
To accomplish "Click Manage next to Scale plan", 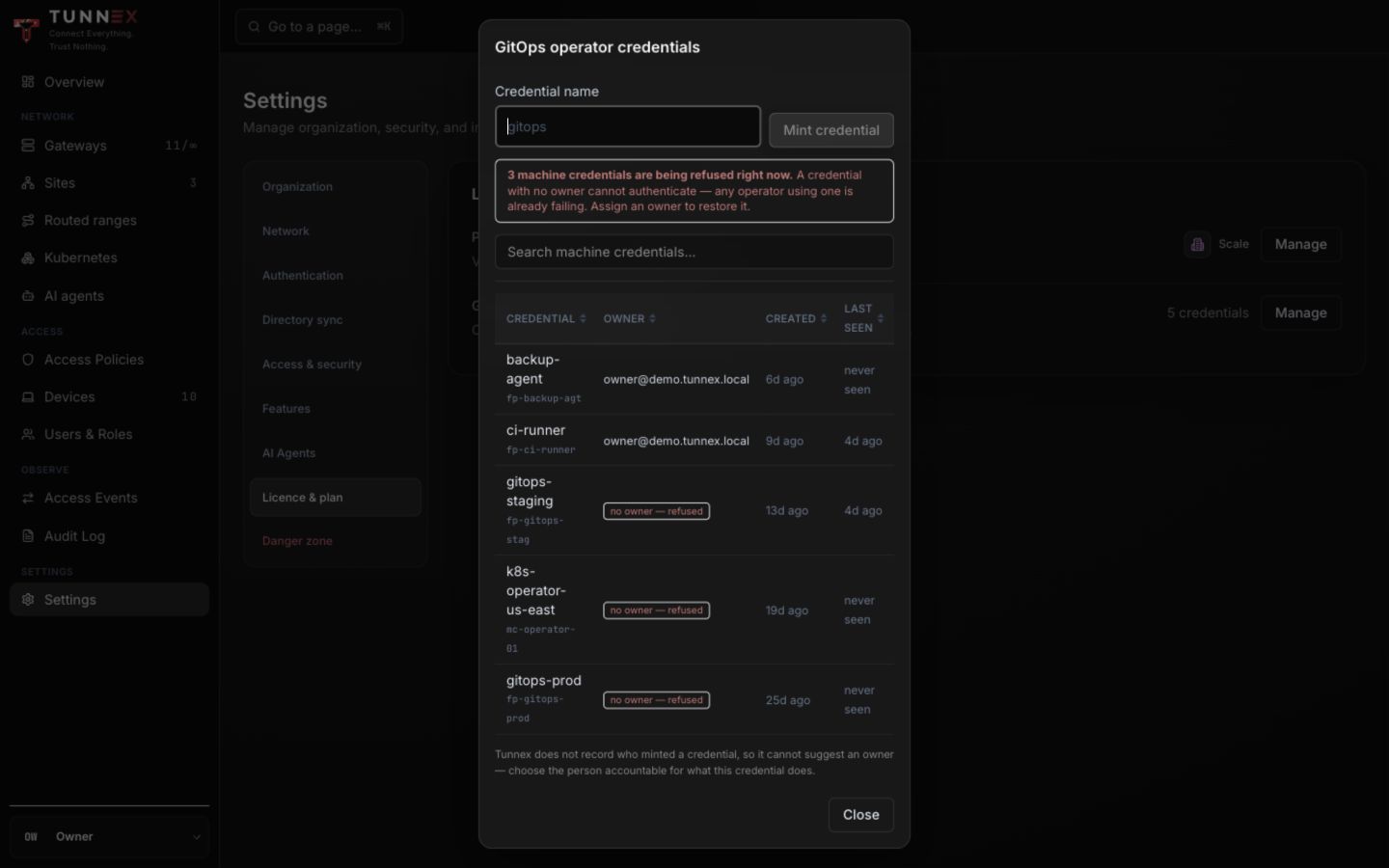I will click(x=1300, y=245).
